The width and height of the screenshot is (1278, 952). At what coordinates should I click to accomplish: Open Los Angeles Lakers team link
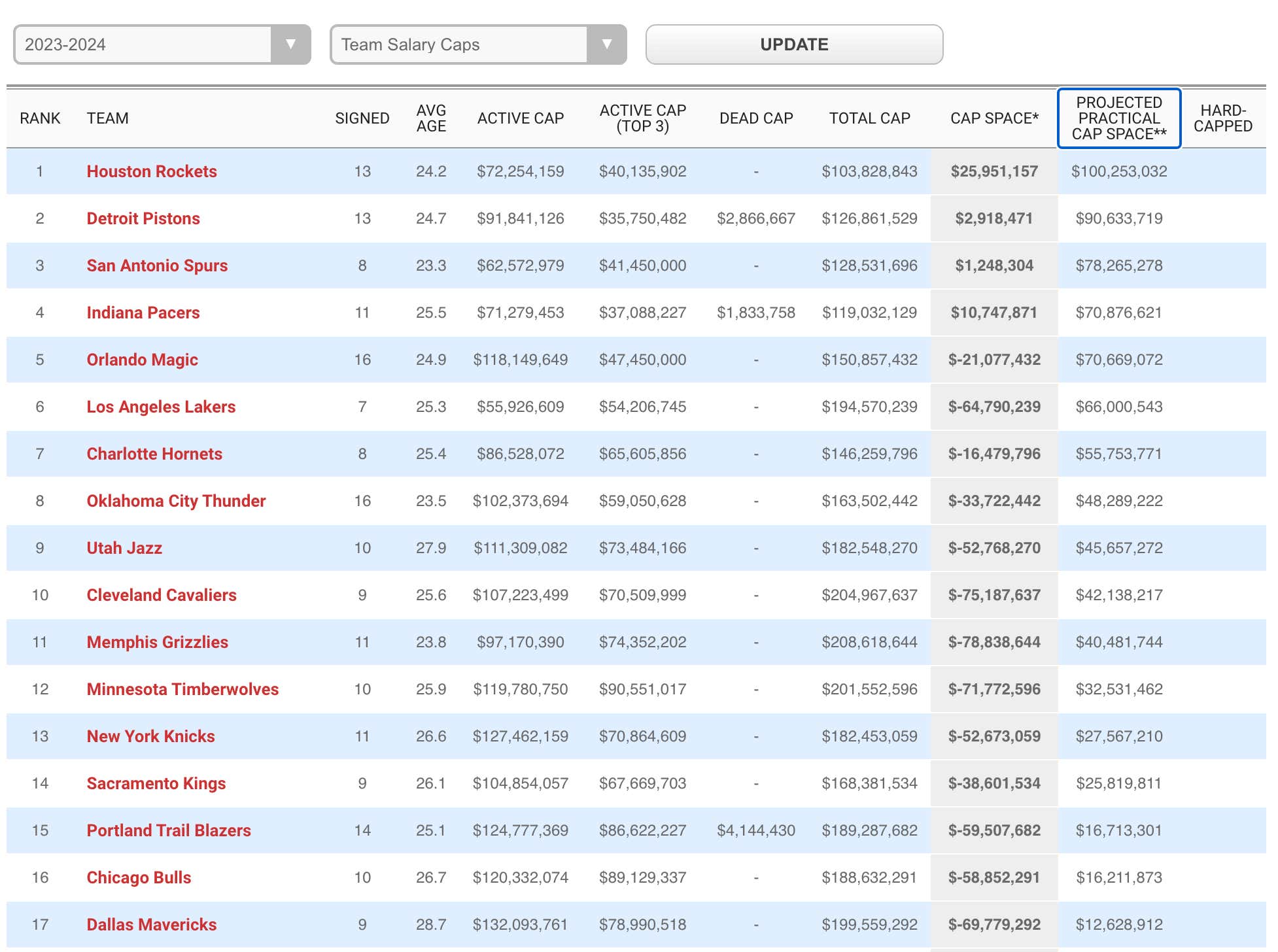click(161, 407)
